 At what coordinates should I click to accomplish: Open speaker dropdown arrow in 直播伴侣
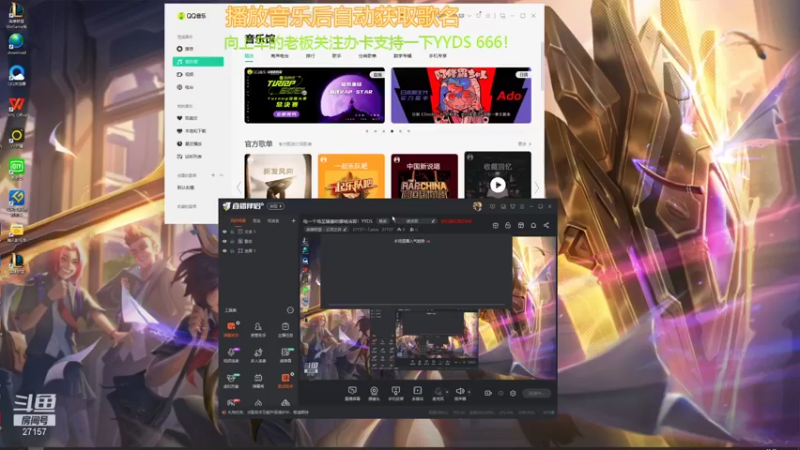pyautogui.click(x=469, y=392)
